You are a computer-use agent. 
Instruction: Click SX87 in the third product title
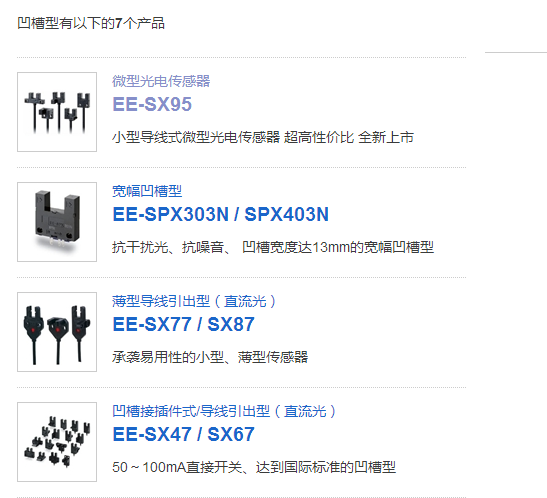pos(231,324)
